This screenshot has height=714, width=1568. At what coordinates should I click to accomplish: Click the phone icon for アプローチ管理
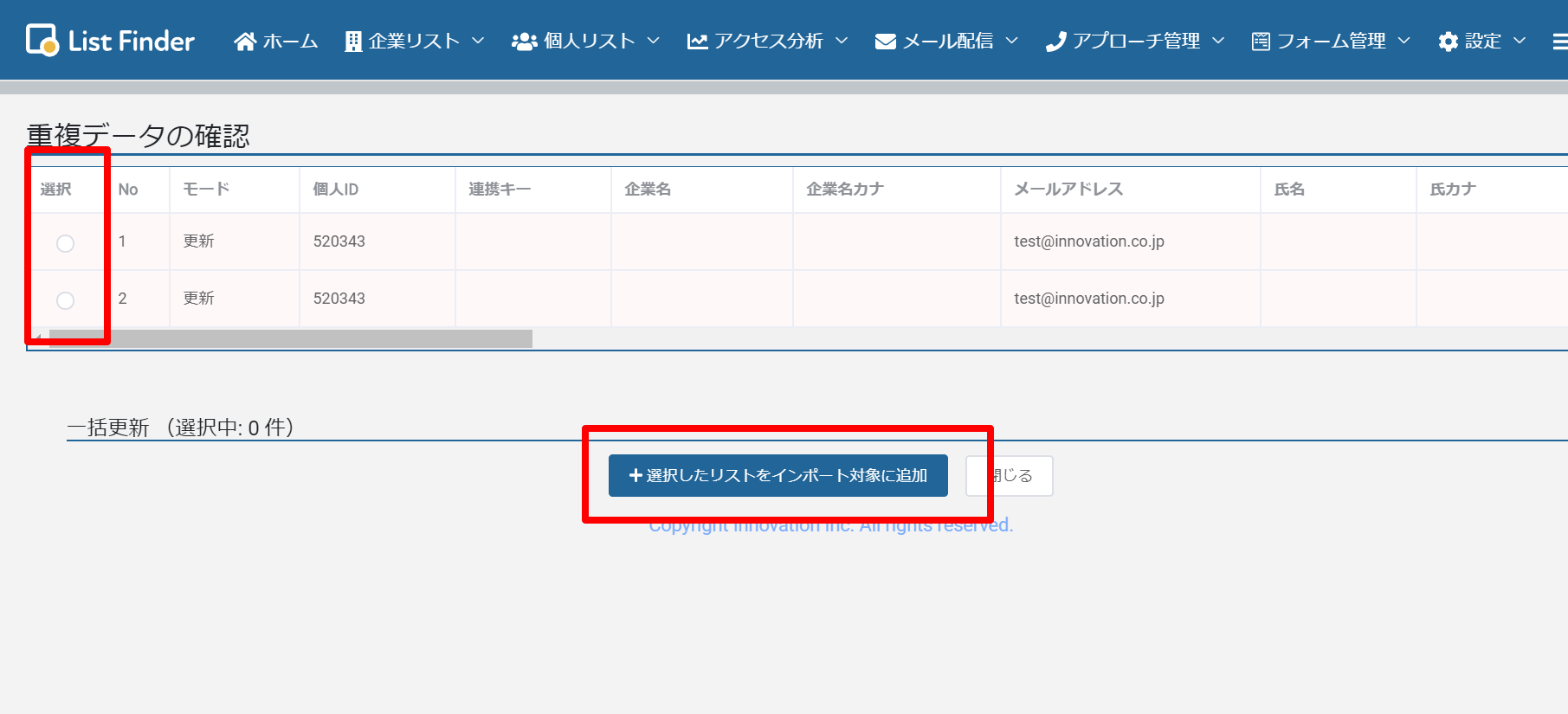point(1055,42)
